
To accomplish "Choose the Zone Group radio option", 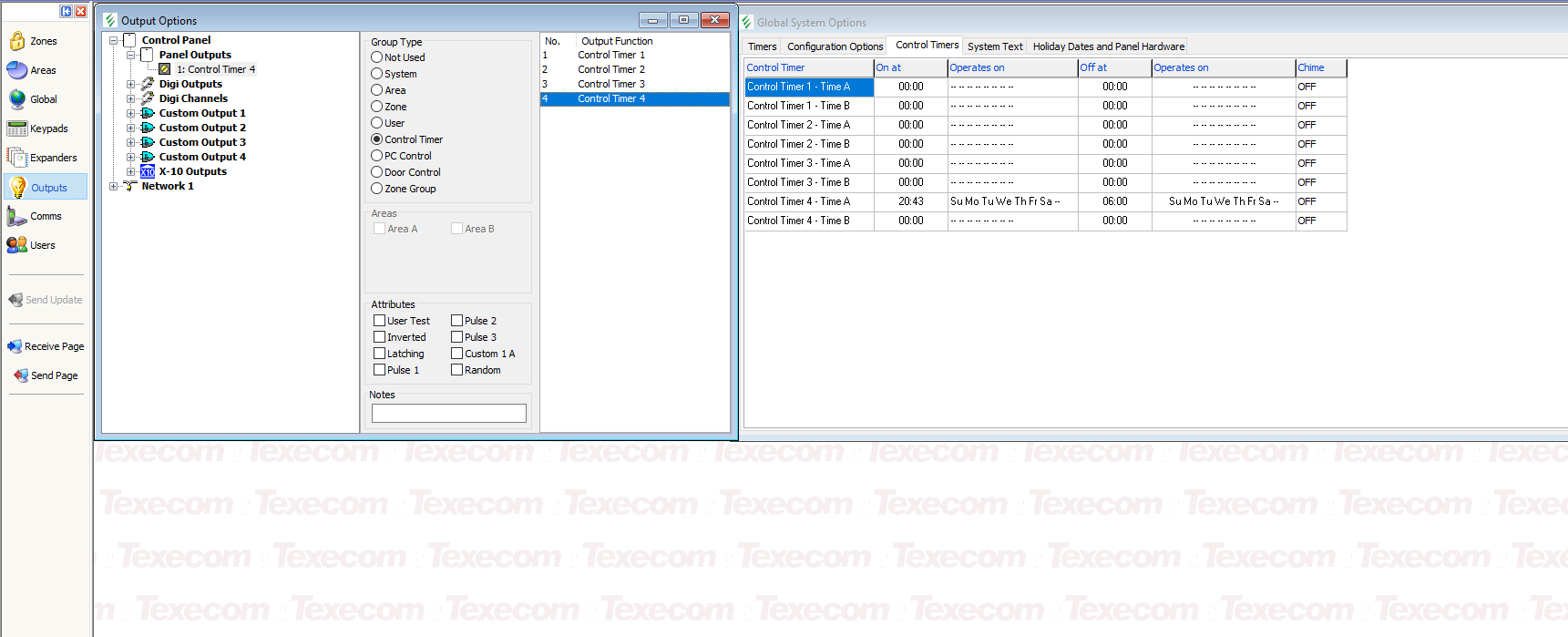I will 377,189.
